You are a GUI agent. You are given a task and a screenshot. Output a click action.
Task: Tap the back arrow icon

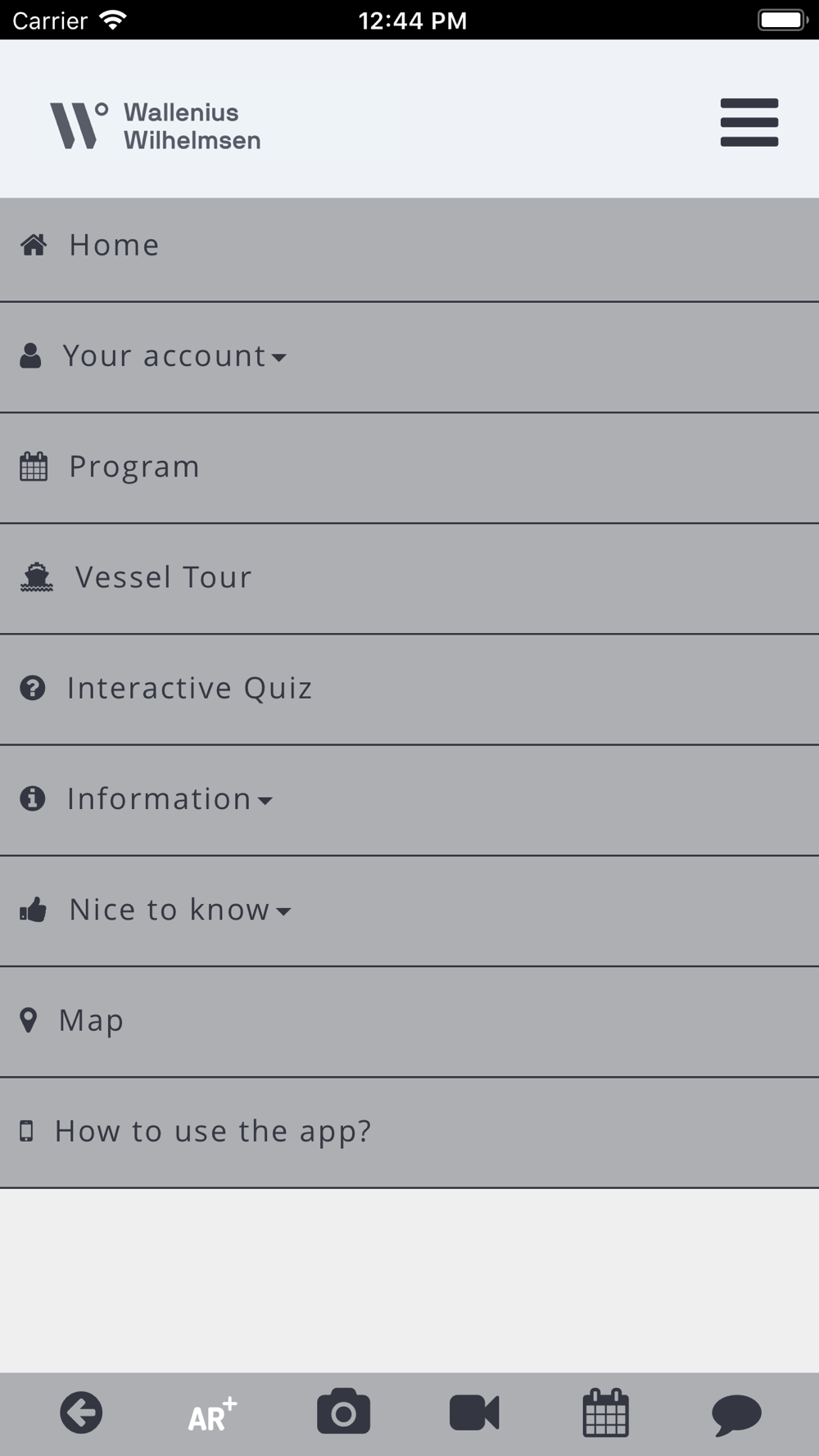point(81,1413)
